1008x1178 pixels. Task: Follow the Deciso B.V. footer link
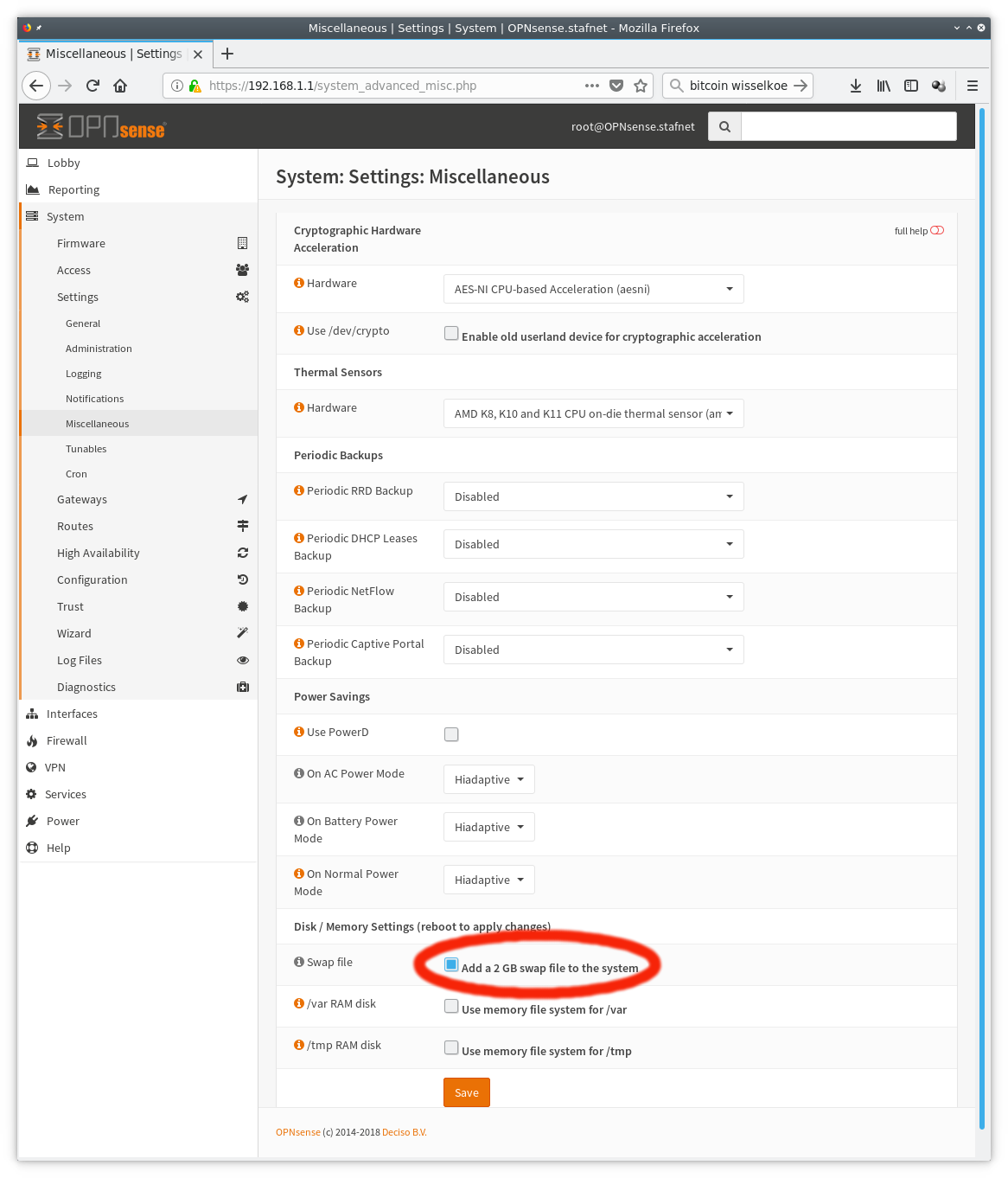point(405,1132)
